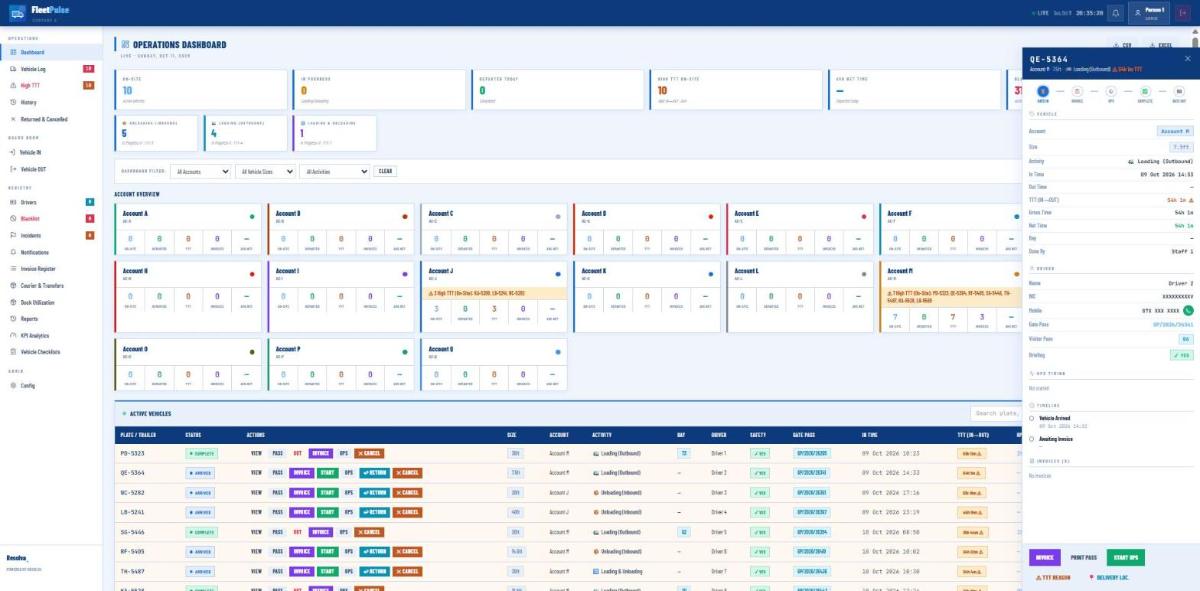Open the Person 1 user profile
The image size is (1200, 591).
point(1148,13)
